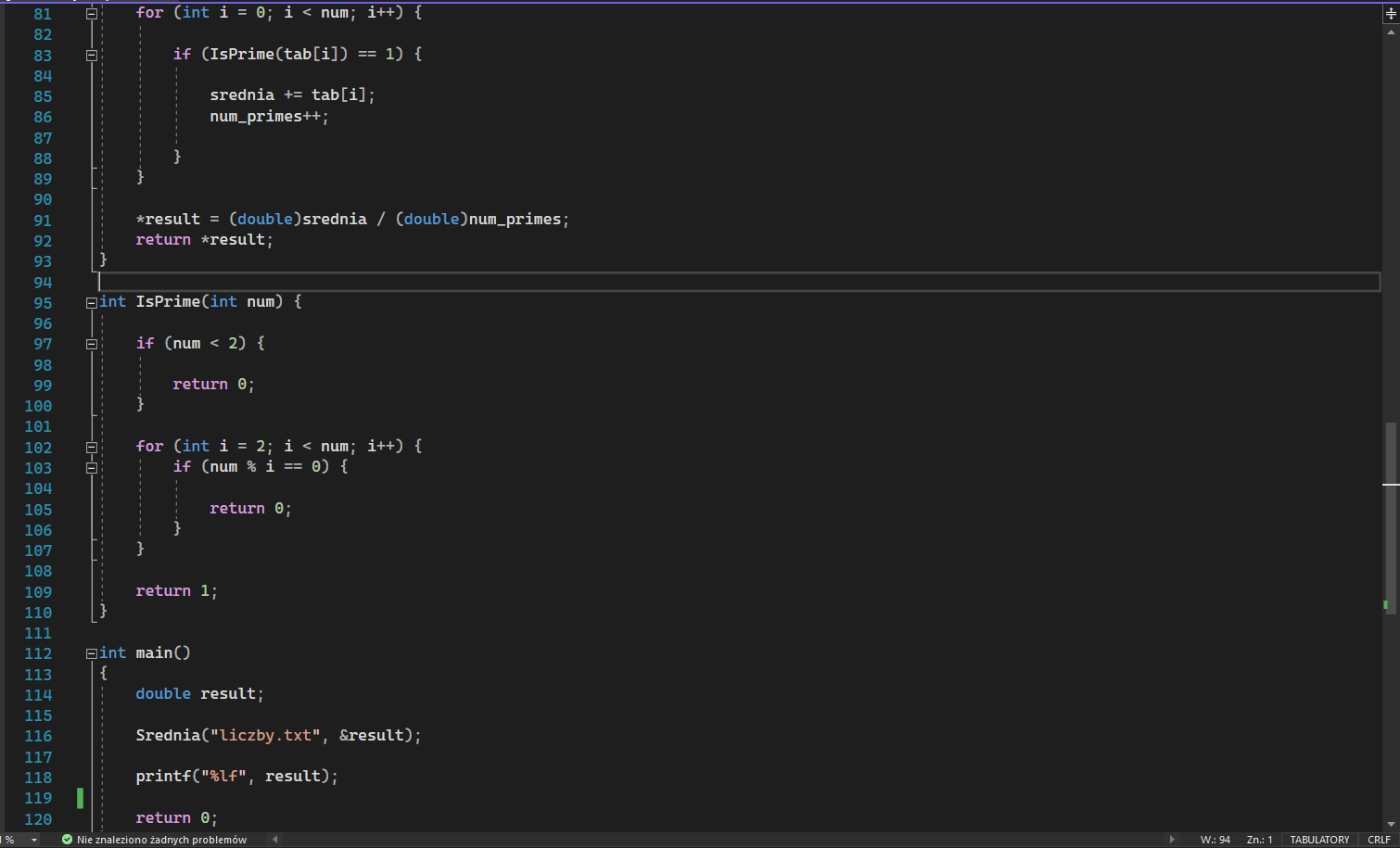Click the split editor icon at top right
The height and width of the screenshot is (848, 1400).
click(1391, 14)
